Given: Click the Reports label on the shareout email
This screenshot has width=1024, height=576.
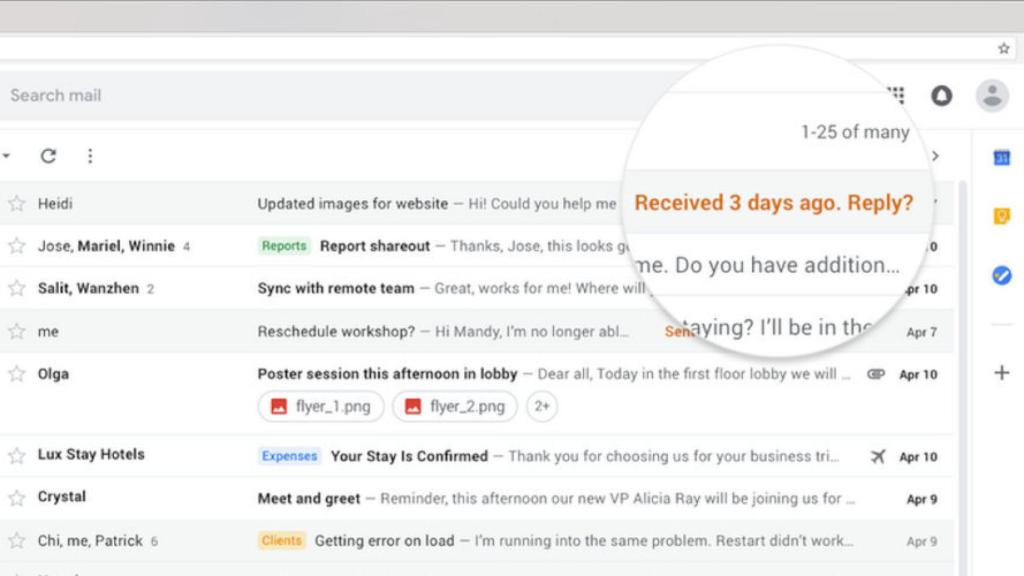Looking at the screenshot, I should (283, 245).
